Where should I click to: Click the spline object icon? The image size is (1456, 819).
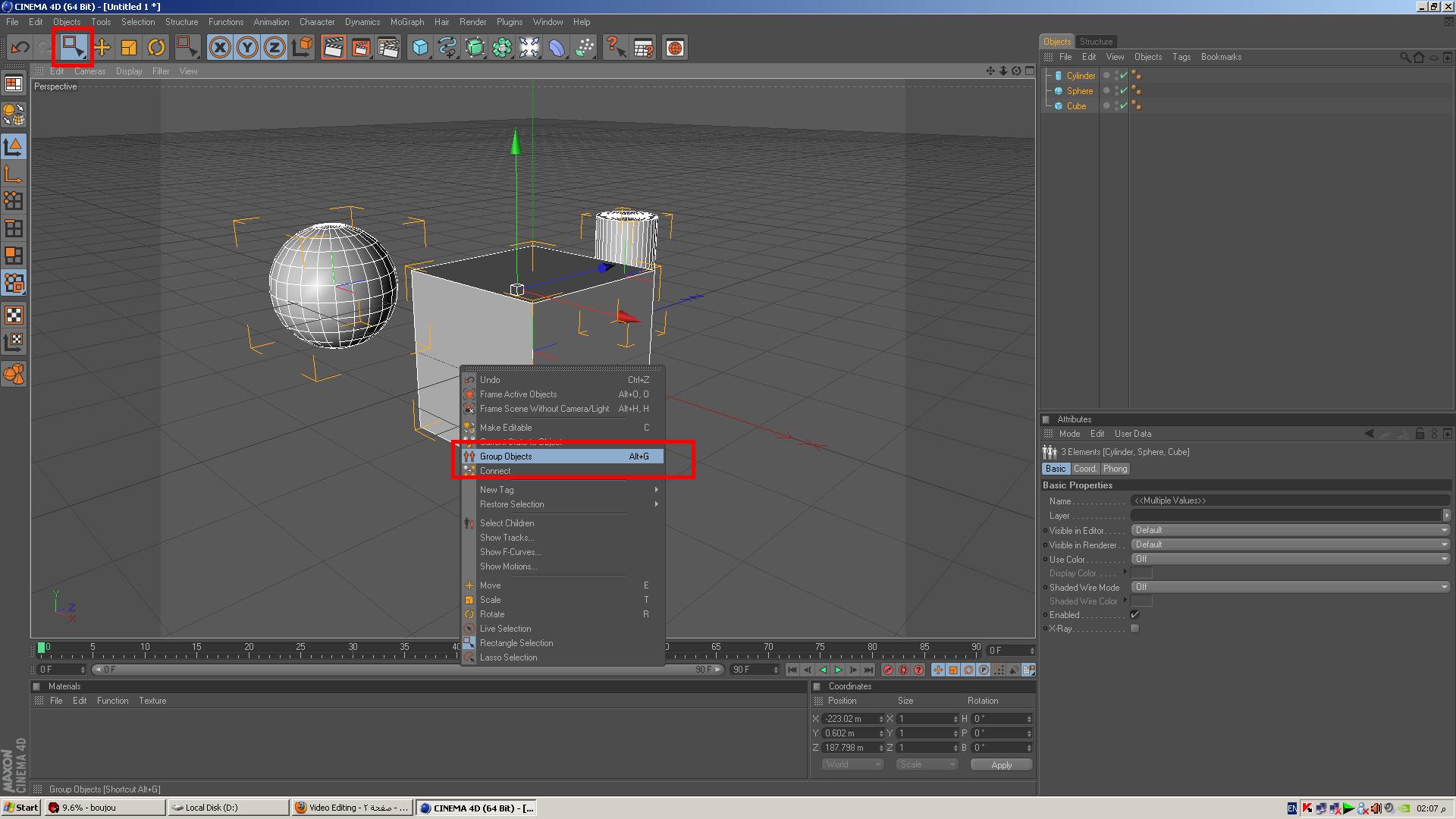[x=447, y=48]
